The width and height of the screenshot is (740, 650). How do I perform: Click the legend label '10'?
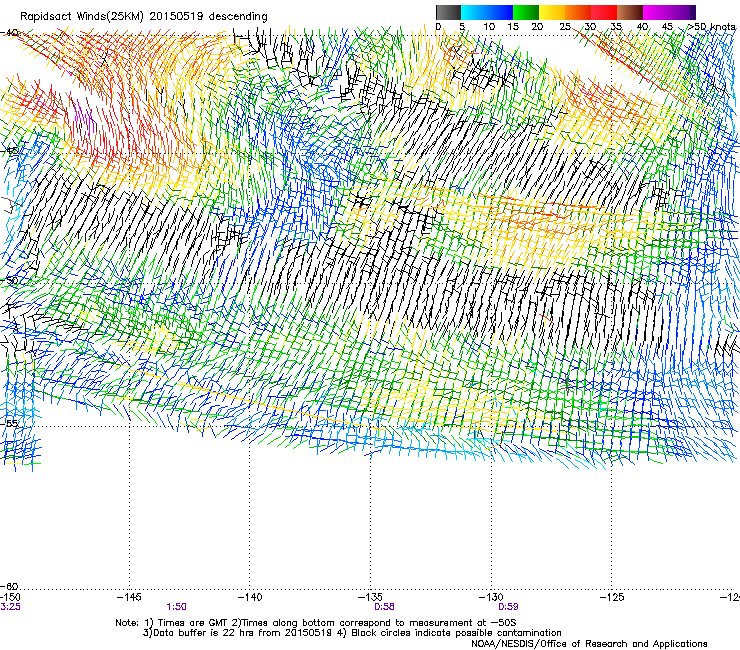pyautogui.click(x=489, y=26)
